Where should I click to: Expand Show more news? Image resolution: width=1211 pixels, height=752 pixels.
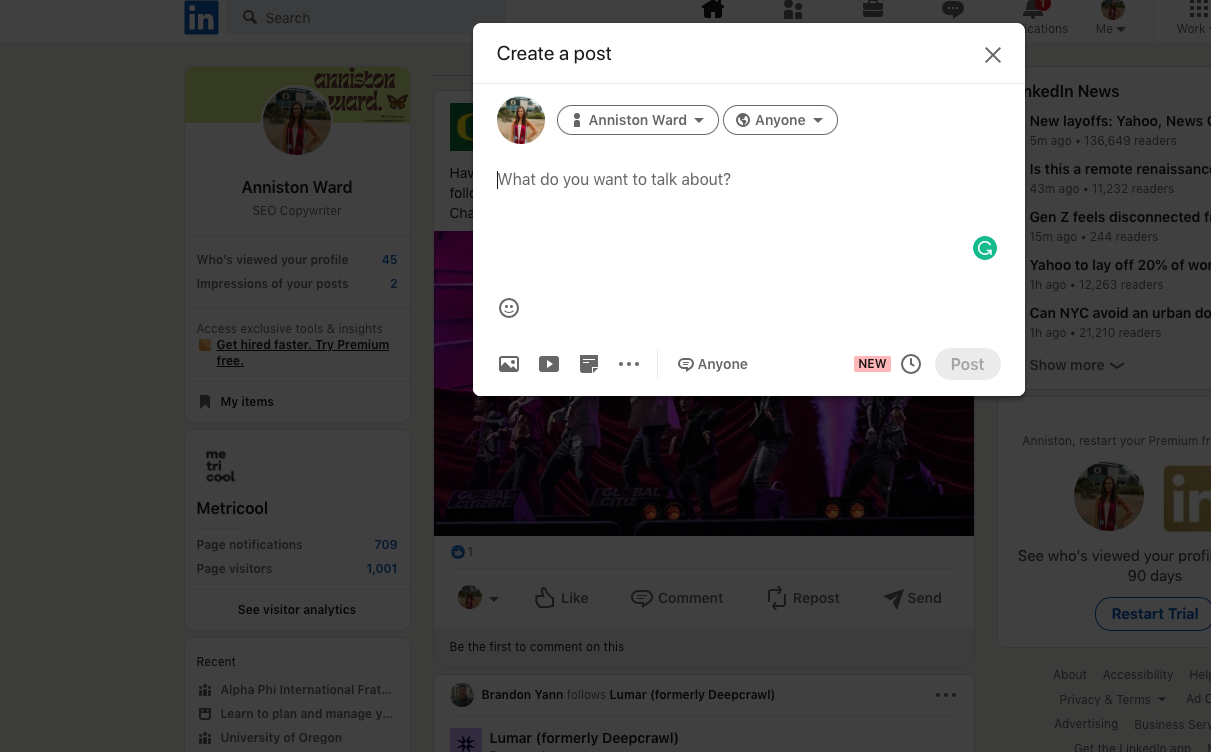point(1077,365)
